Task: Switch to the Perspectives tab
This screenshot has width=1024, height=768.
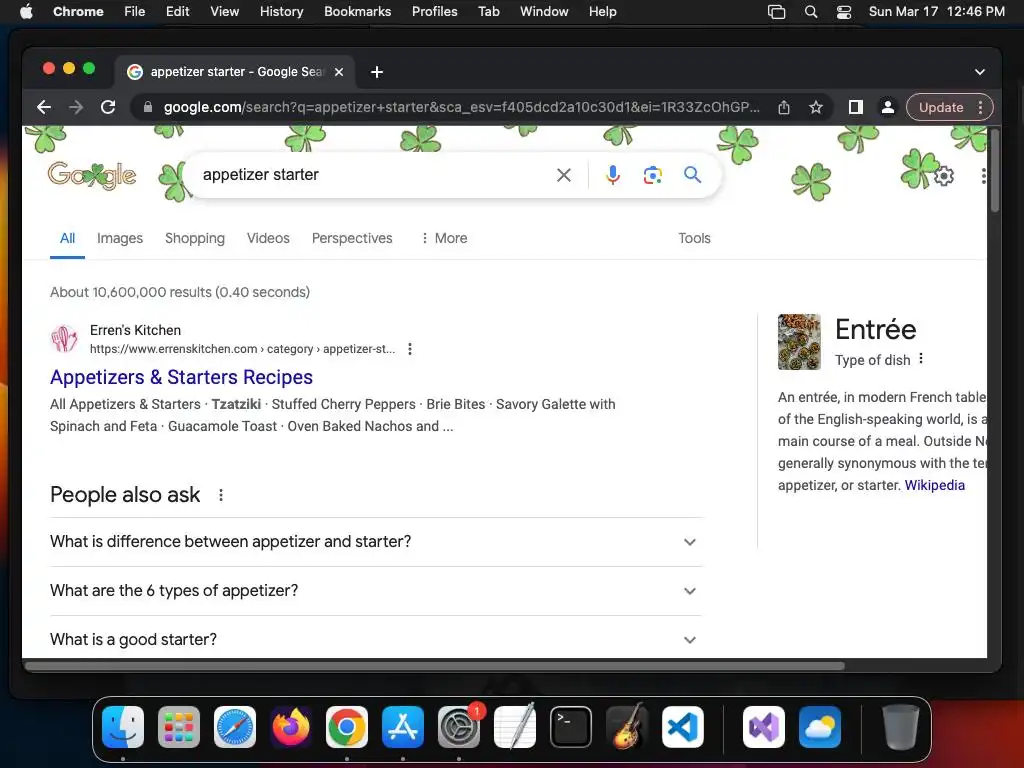Action: [x=352, y=238]
